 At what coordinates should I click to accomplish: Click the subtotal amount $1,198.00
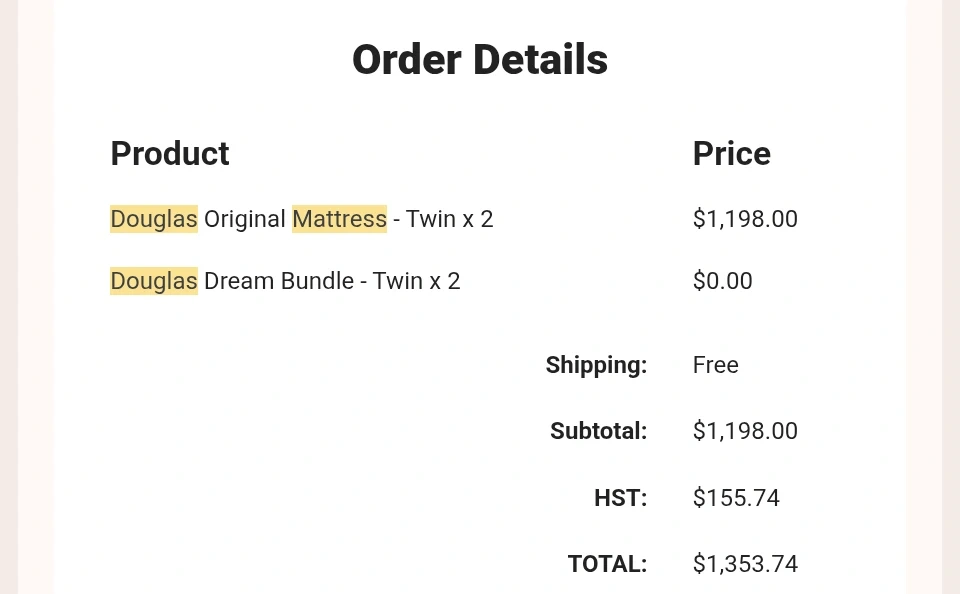(x=745, y=431)
